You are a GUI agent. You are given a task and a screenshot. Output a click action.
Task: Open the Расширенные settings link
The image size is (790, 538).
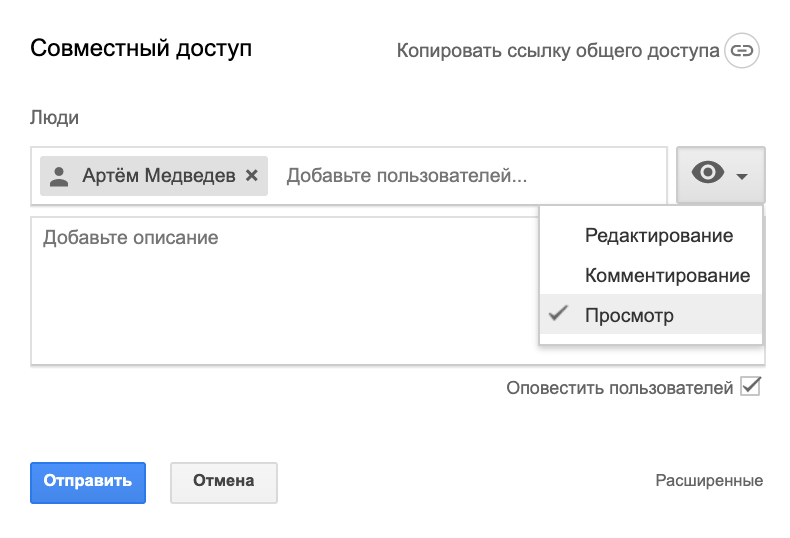709,481
